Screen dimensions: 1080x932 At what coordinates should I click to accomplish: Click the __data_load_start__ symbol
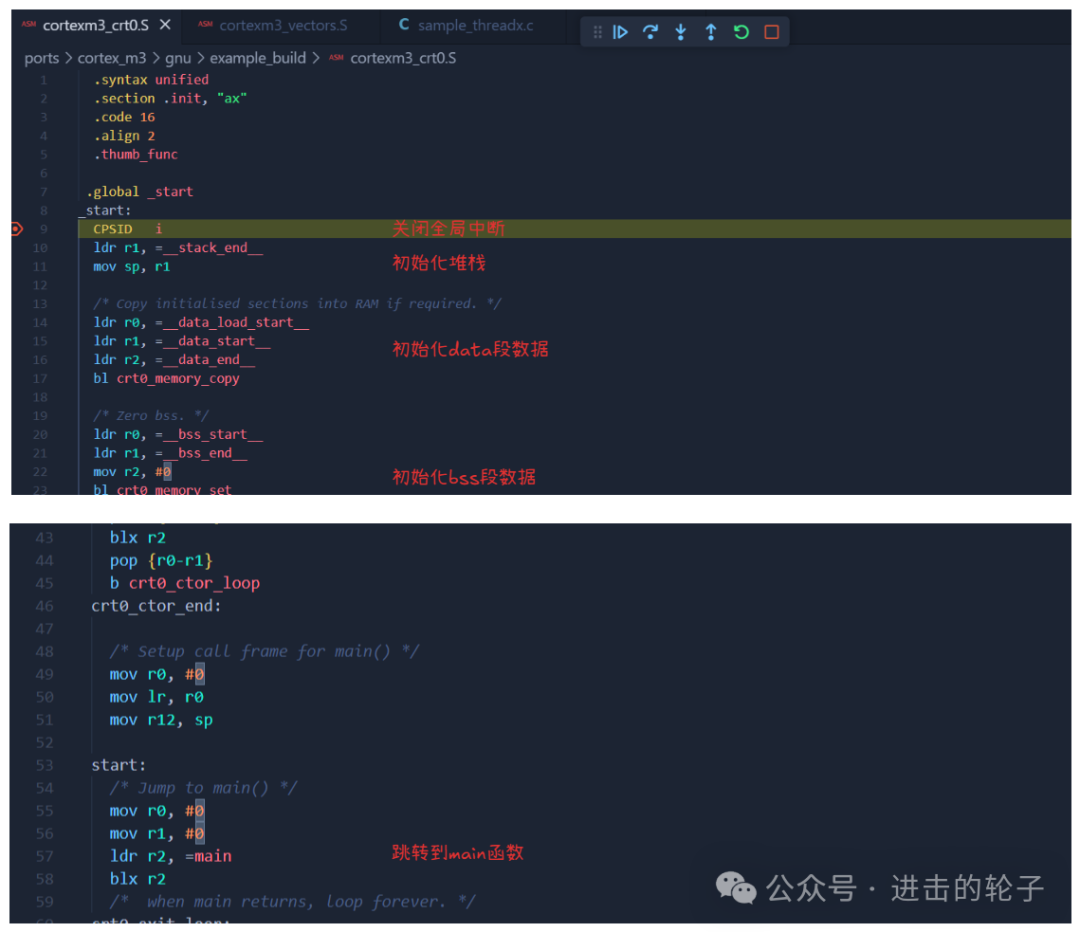(236, 322)
